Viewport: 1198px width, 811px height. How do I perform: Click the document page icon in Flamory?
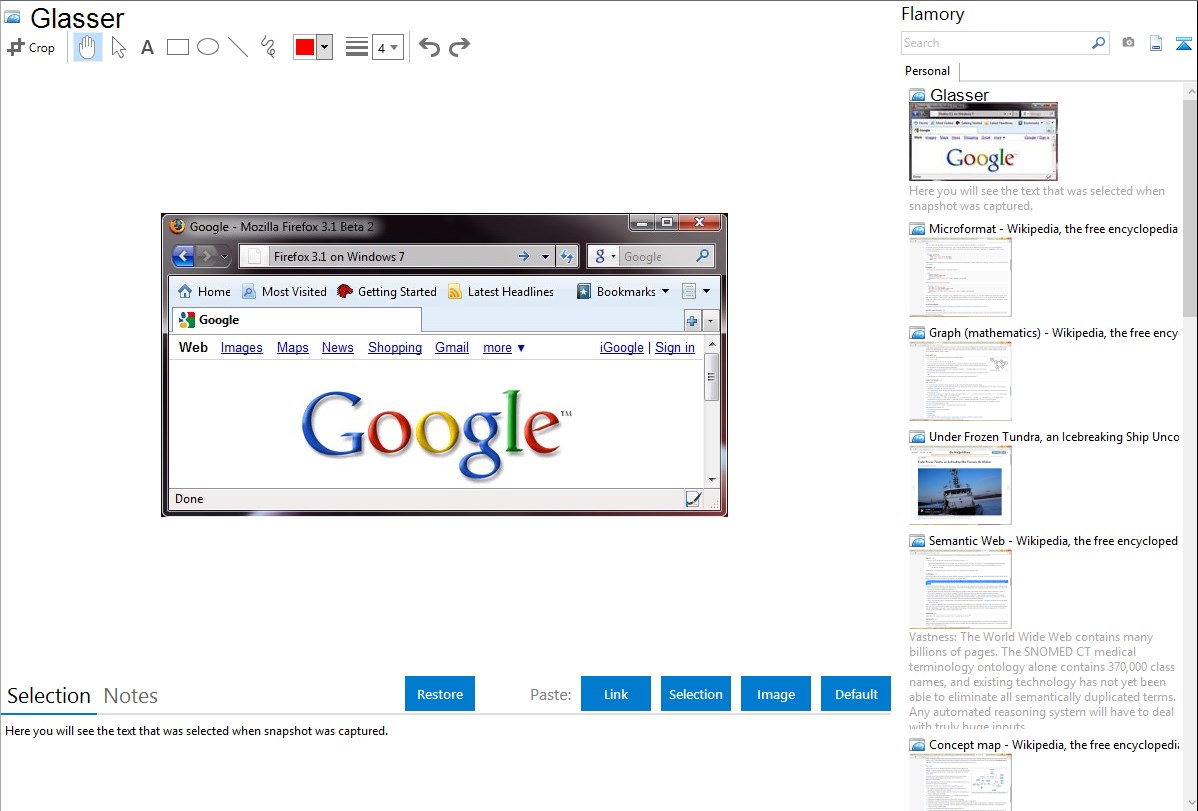pyautogui.click(x=1156, y=43)
